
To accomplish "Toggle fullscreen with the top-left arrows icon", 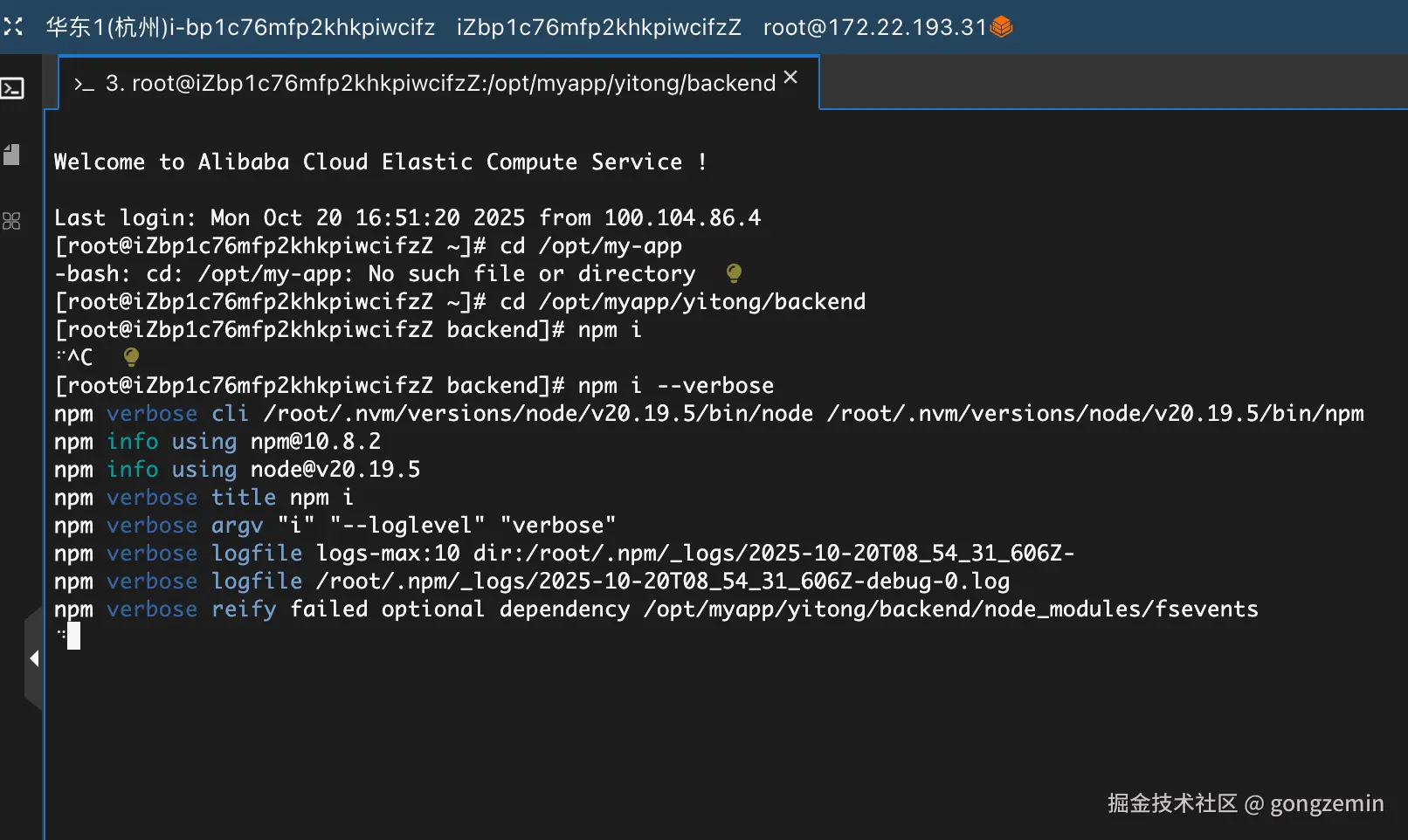I will click(x=12, y=27).
